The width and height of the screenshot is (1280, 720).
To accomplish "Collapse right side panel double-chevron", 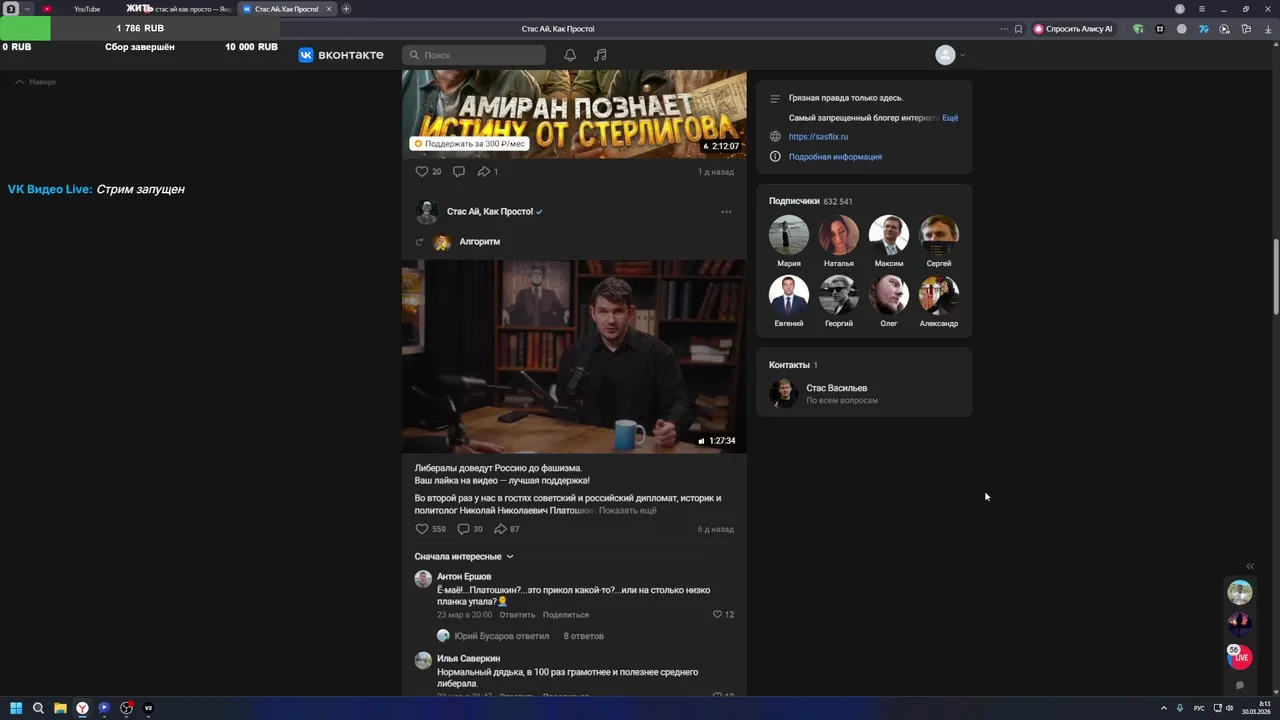I will [1250, 566].
